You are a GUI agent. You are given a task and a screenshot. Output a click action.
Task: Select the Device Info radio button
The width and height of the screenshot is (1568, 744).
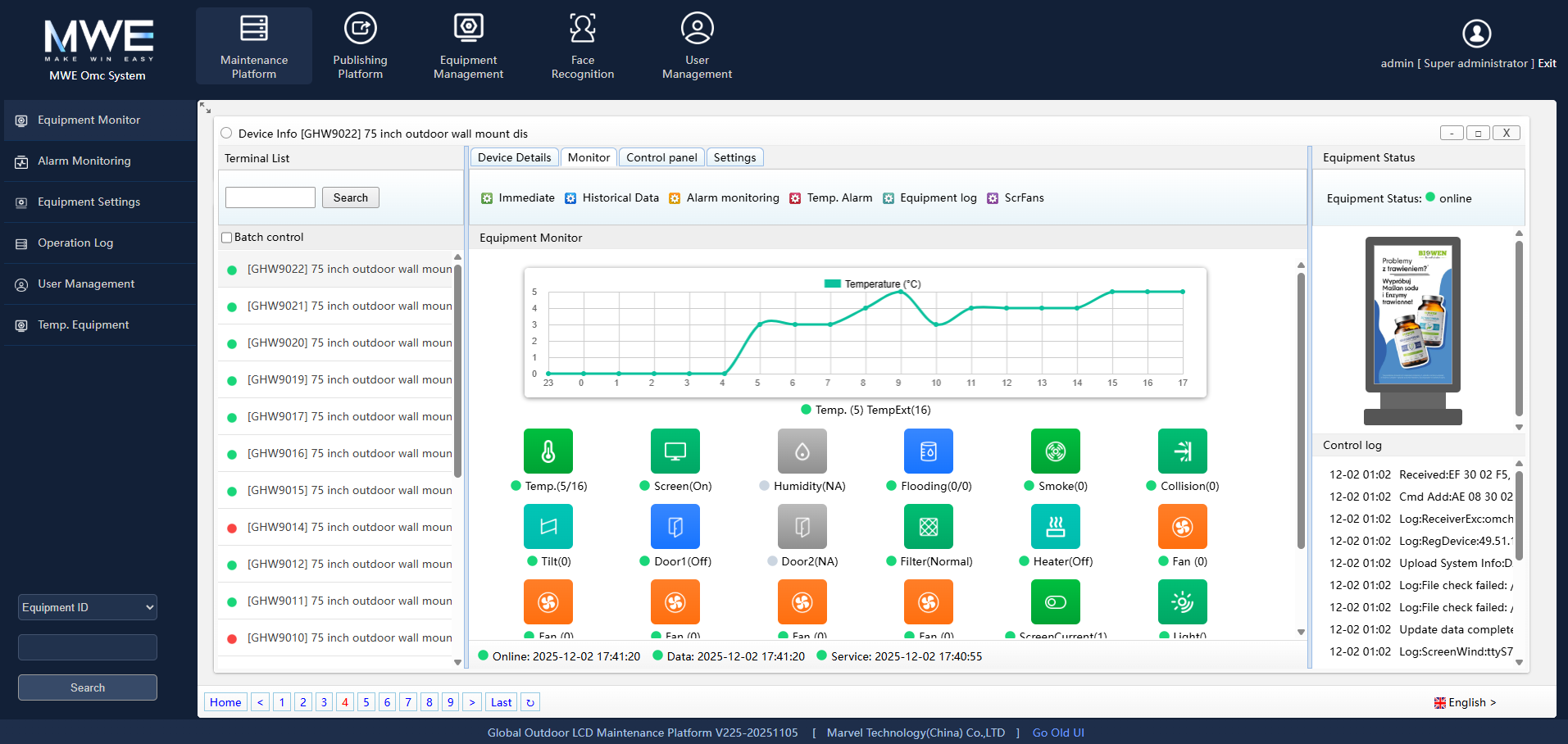click(x=227, y=132)
